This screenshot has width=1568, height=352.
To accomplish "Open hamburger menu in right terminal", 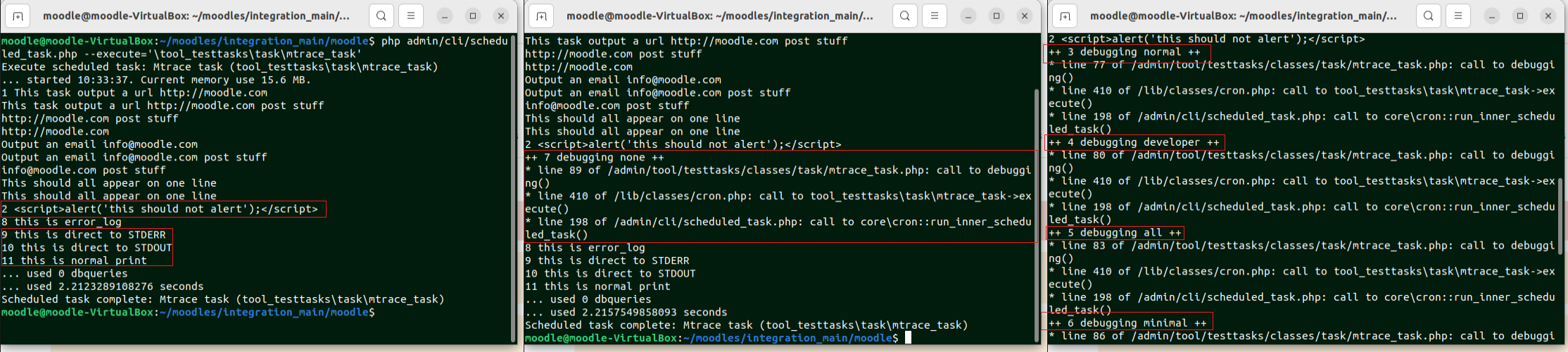I will (x=1458, y=15).
